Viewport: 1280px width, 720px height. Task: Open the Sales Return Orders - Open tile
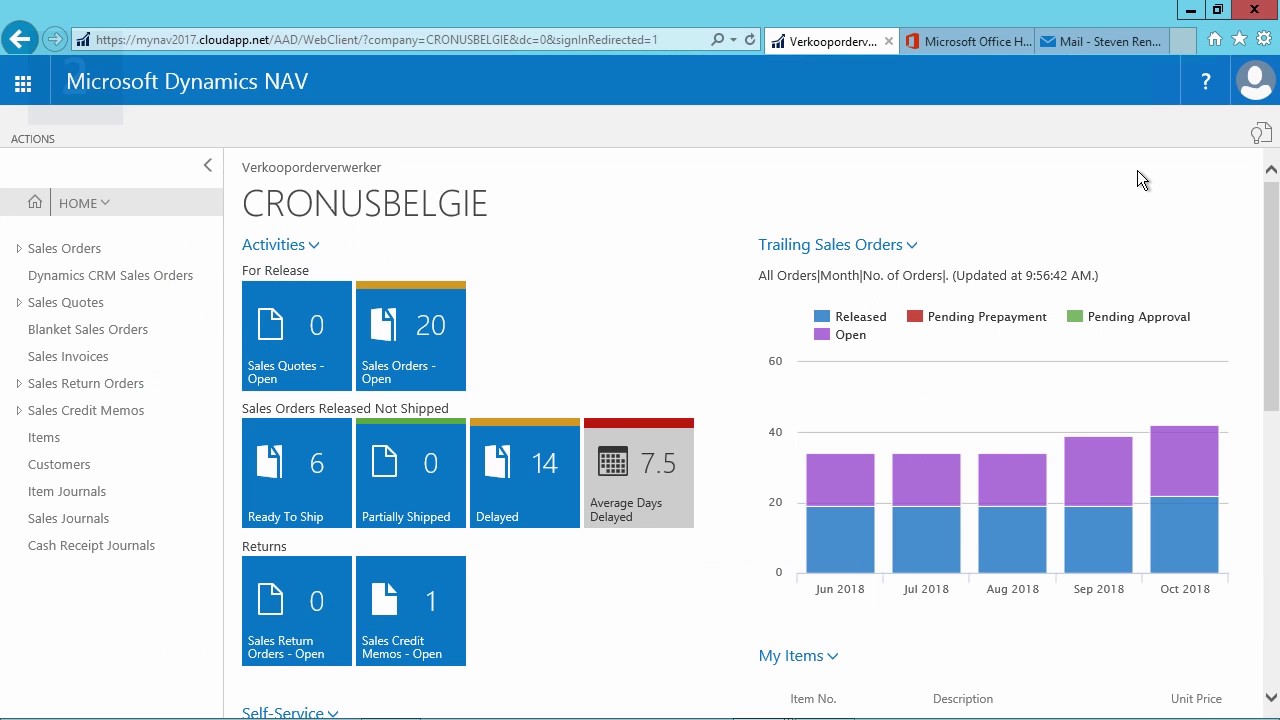(x=297, y=611)
